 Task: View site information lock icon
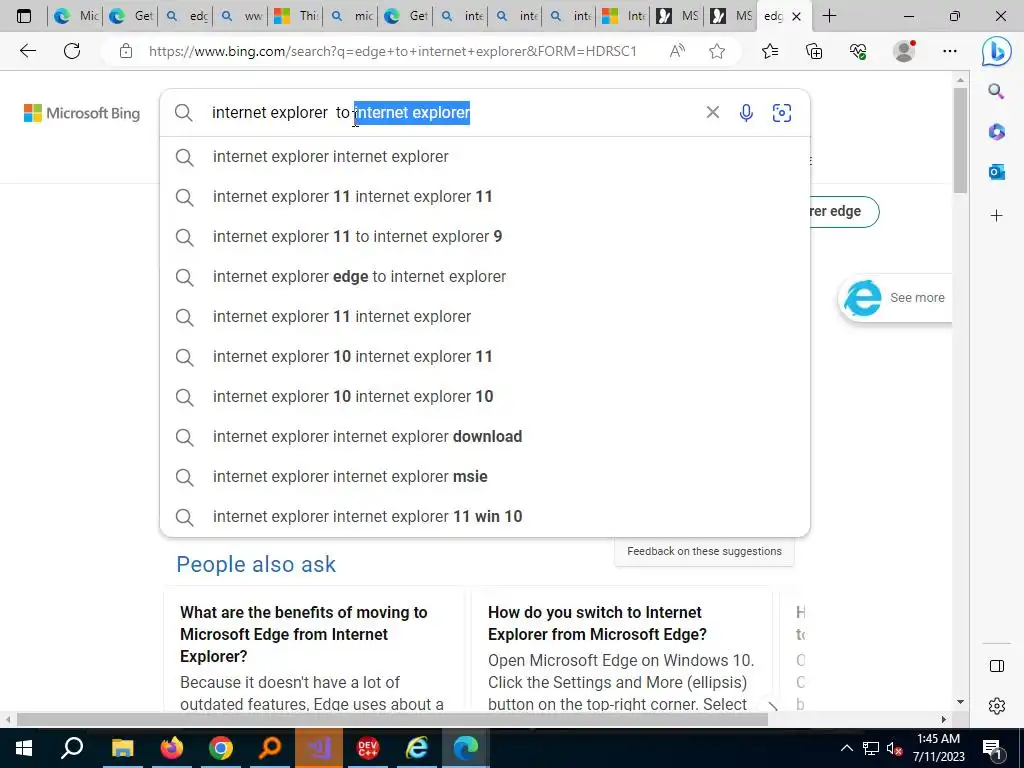pyautogui.click(x=126, y=51)
